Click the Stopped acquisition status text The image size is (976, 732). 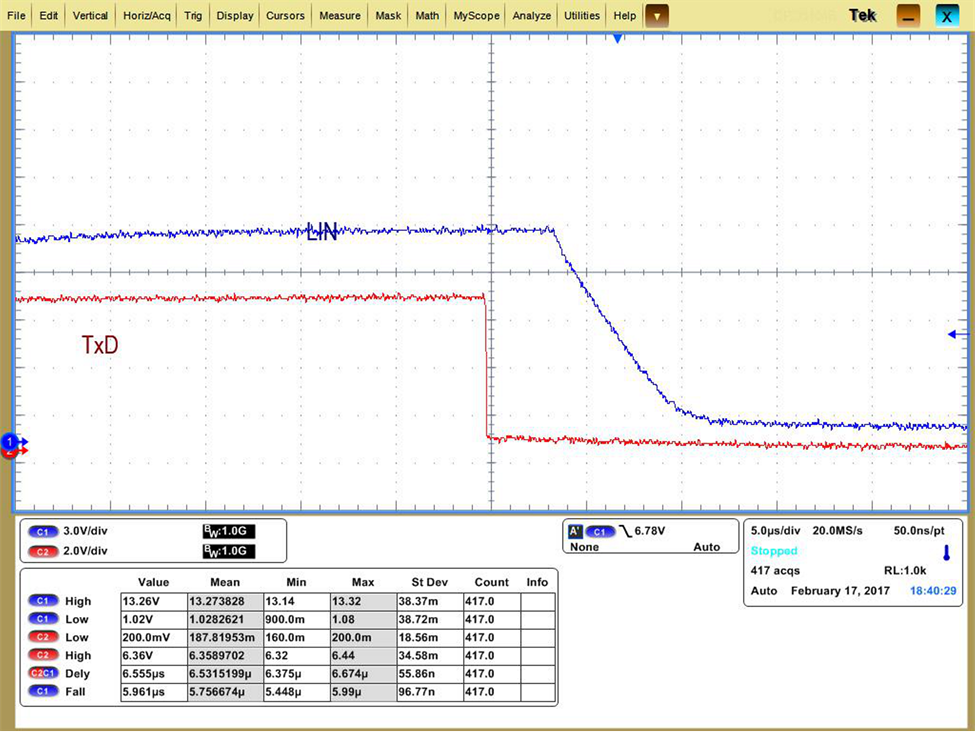click(774, 551)
